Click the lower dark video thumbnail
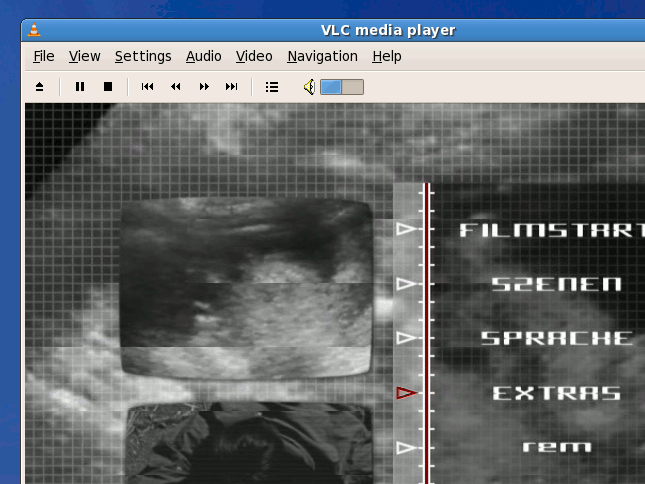The image size is (645, 484). click(x=249, y=443)
